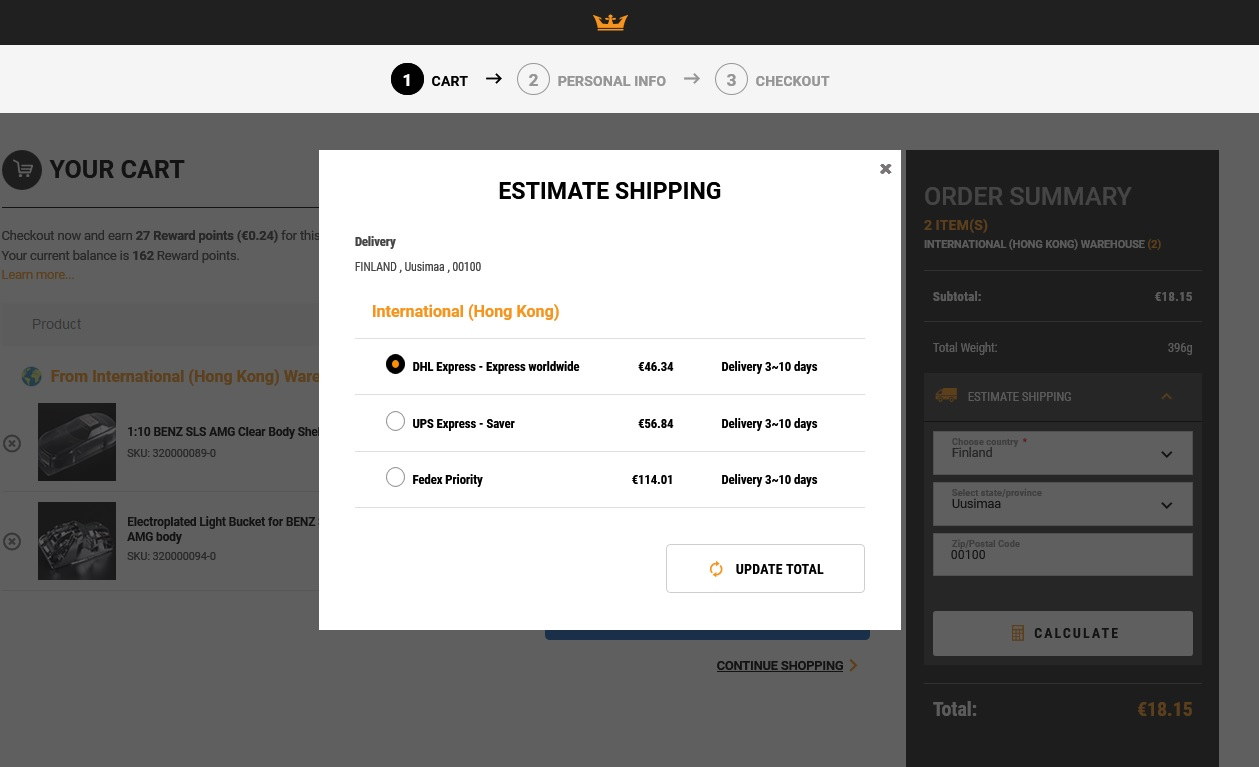1259x767 pixels.
Task: Click the Subtotal amount €18.15
Action: point(1173,297)
